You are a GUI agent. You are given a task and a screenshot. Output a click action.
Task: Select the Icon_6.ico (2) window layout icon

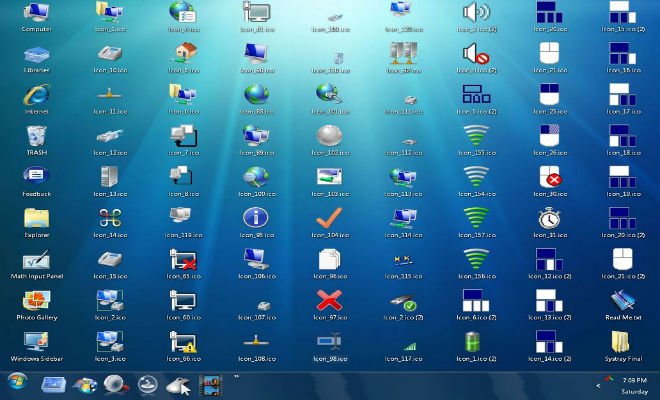point(476,301)
